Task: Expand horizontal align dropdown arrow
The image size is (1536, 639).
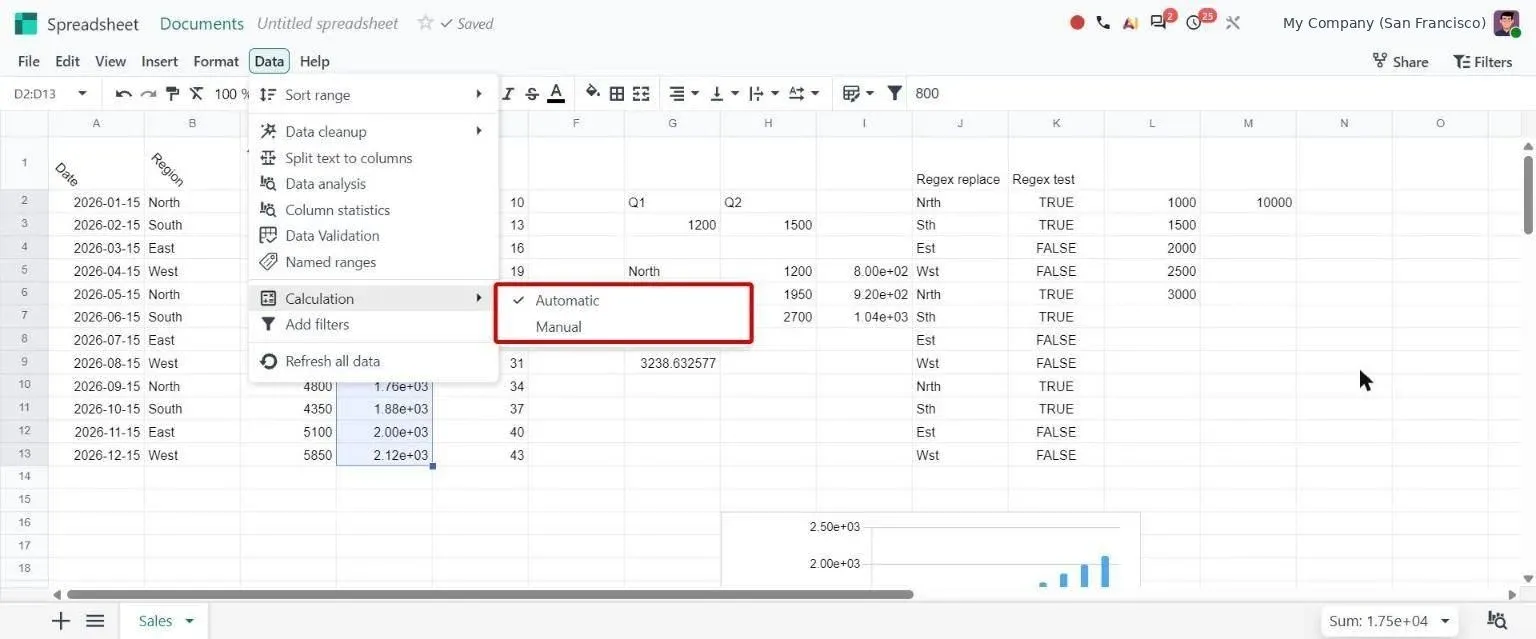Action: [695, 94]
